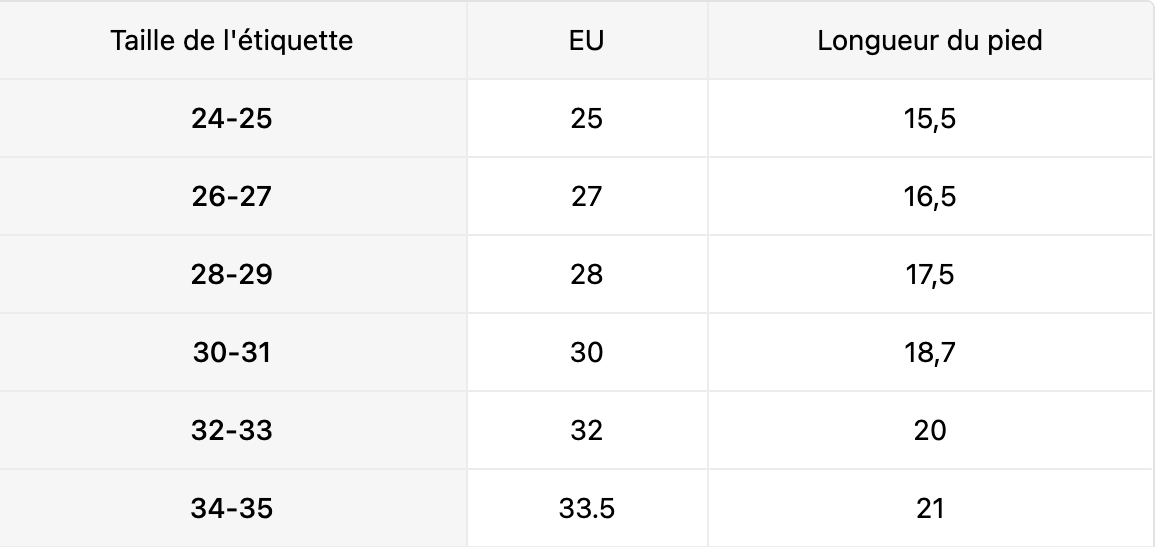Image resolution: width=1161 pixels, height=547 pixels.
Task: Click EU size 28 cell
Action: pos(587,274)
